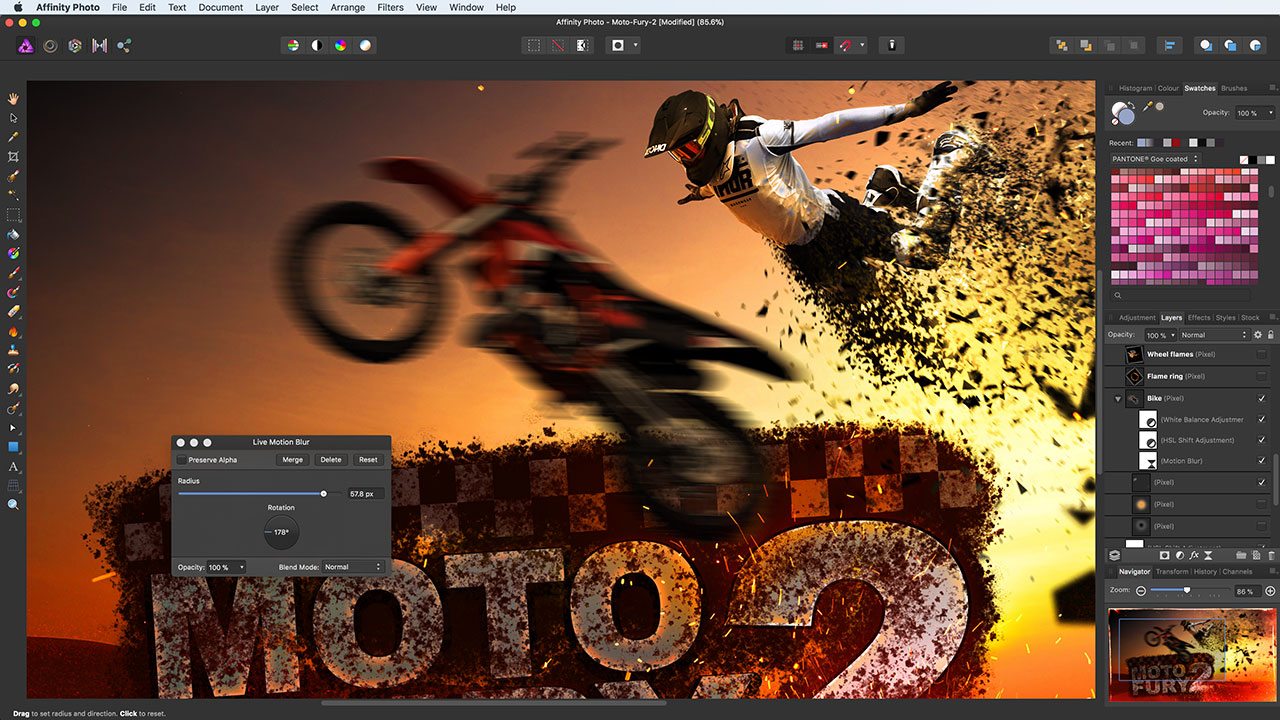Collapse the Bike layer group

click(x=1118, y=398)
